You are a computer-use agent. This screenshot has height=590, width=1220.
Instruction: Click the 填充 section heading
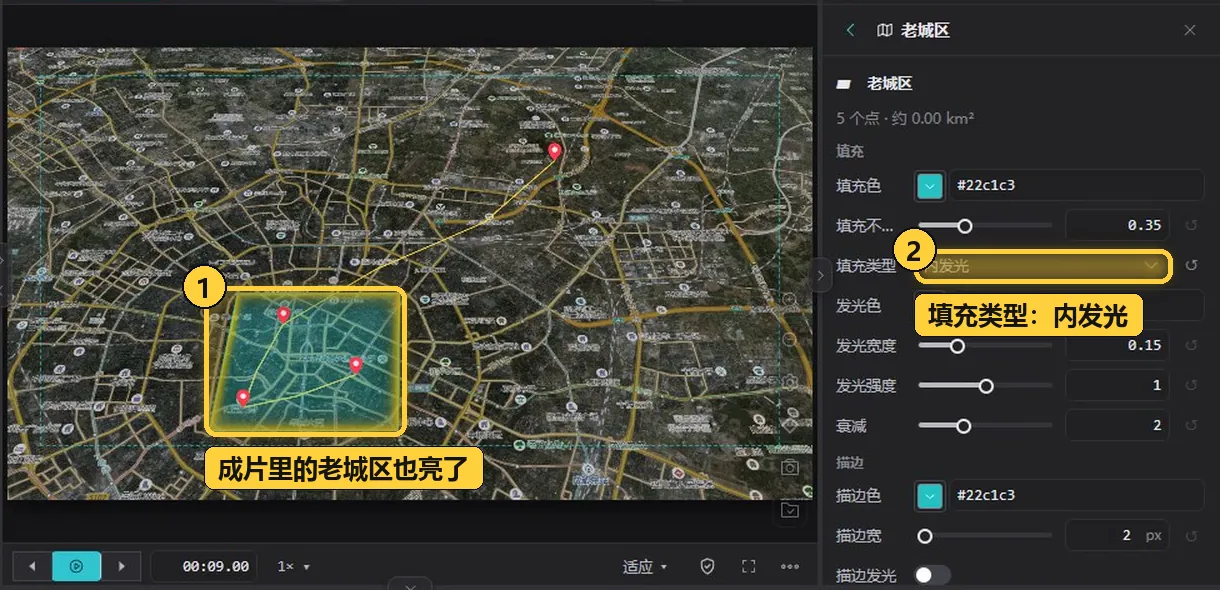point(850,151)
